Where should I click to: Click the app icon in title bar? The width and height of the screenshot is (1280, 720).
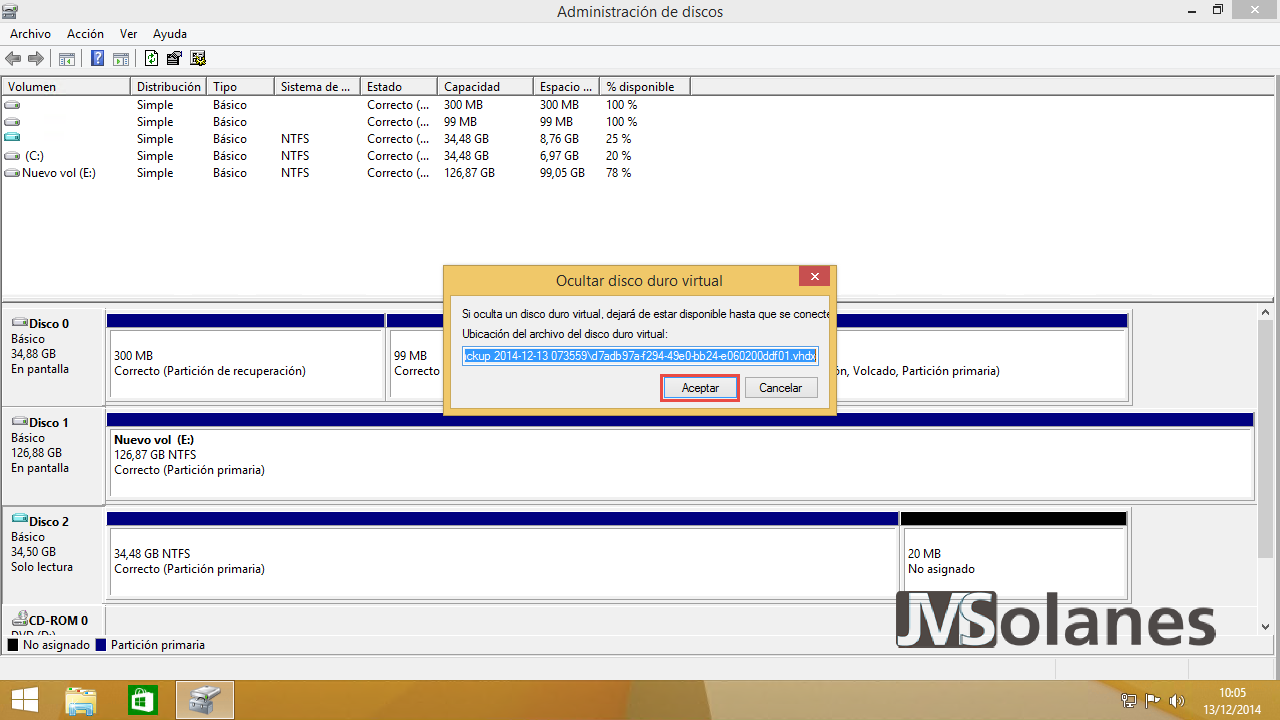tap(10, 11)
